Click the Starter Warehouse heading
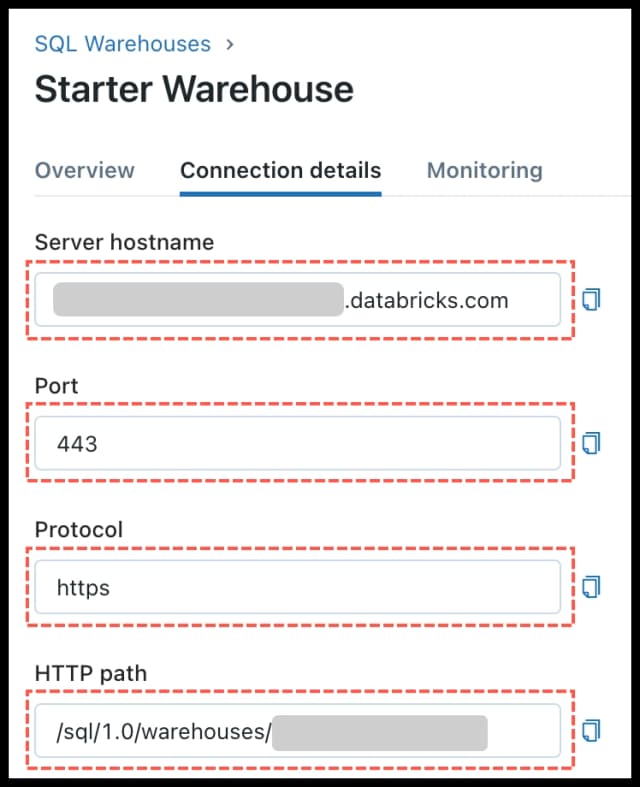Image resolution: width=640 pixels, height=787 pixels. tap(194, 89)
